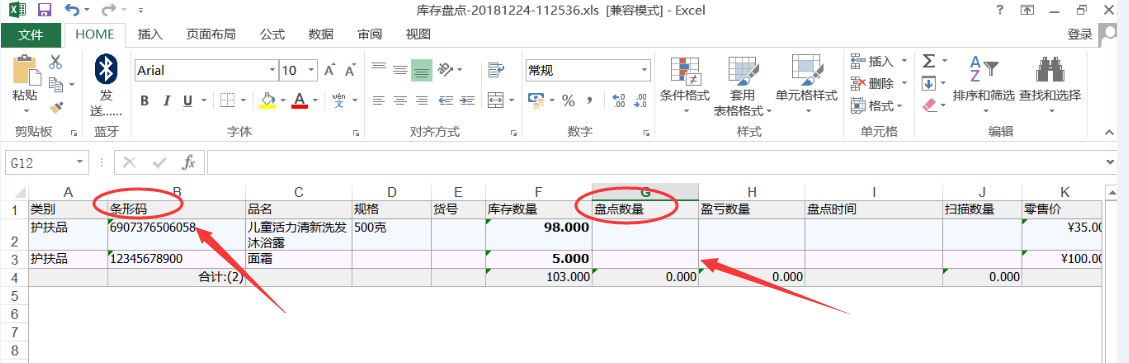
Task: Switch to the 数据 ribbon tab
Action: (320, 34)
